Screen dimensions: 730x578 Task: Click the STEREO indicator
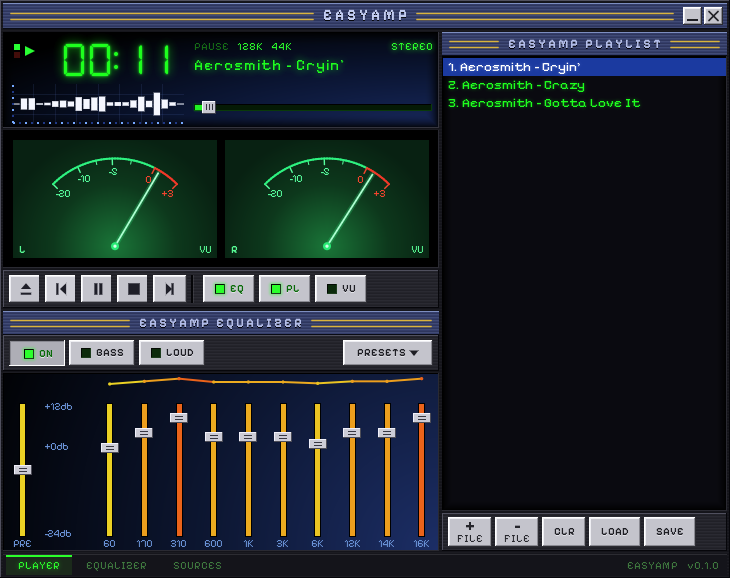click(x=412, y=47)
